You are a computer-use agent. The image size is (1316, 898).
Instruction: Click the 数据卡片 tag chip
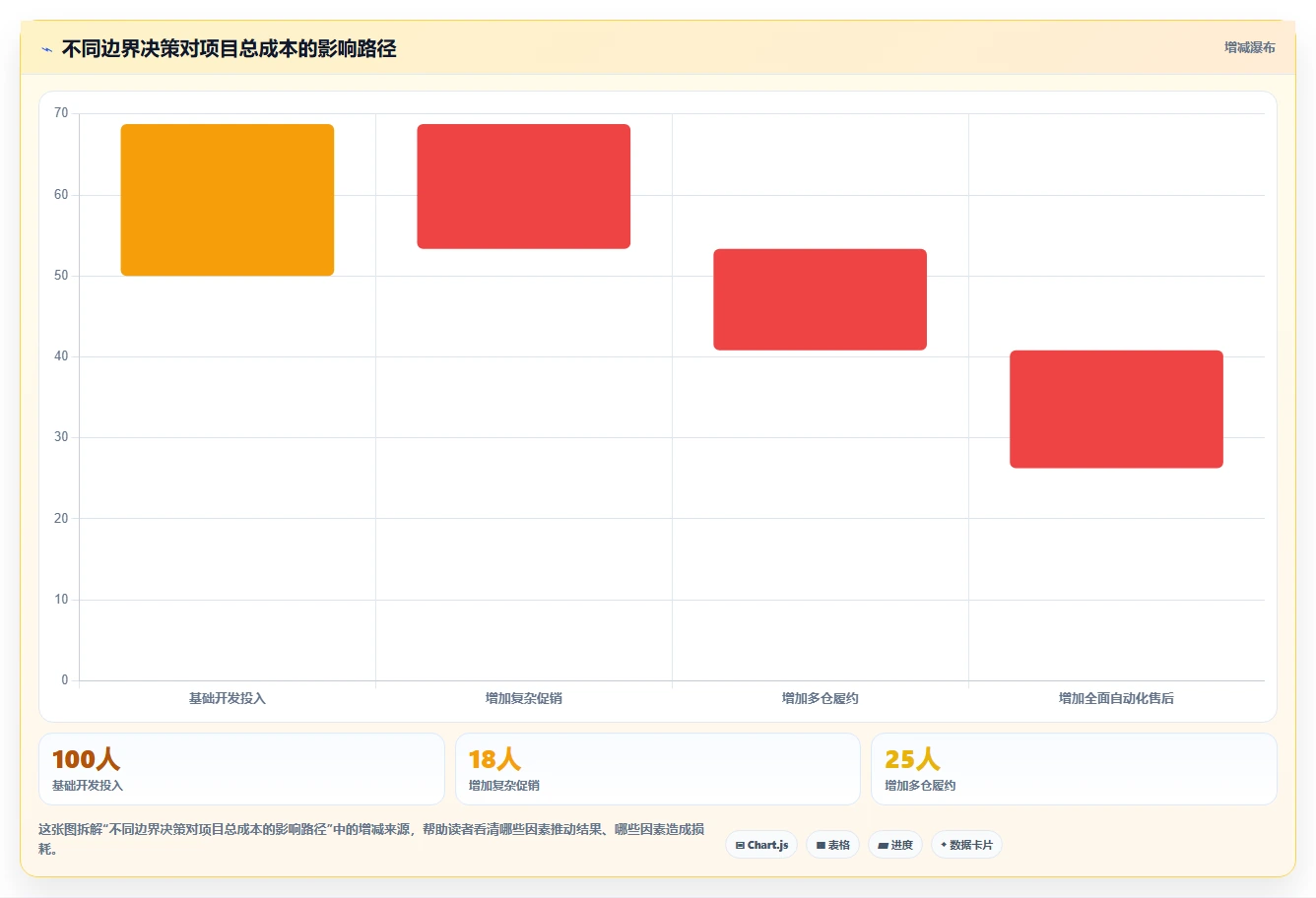pyautogui.click(x=966, y=845)
